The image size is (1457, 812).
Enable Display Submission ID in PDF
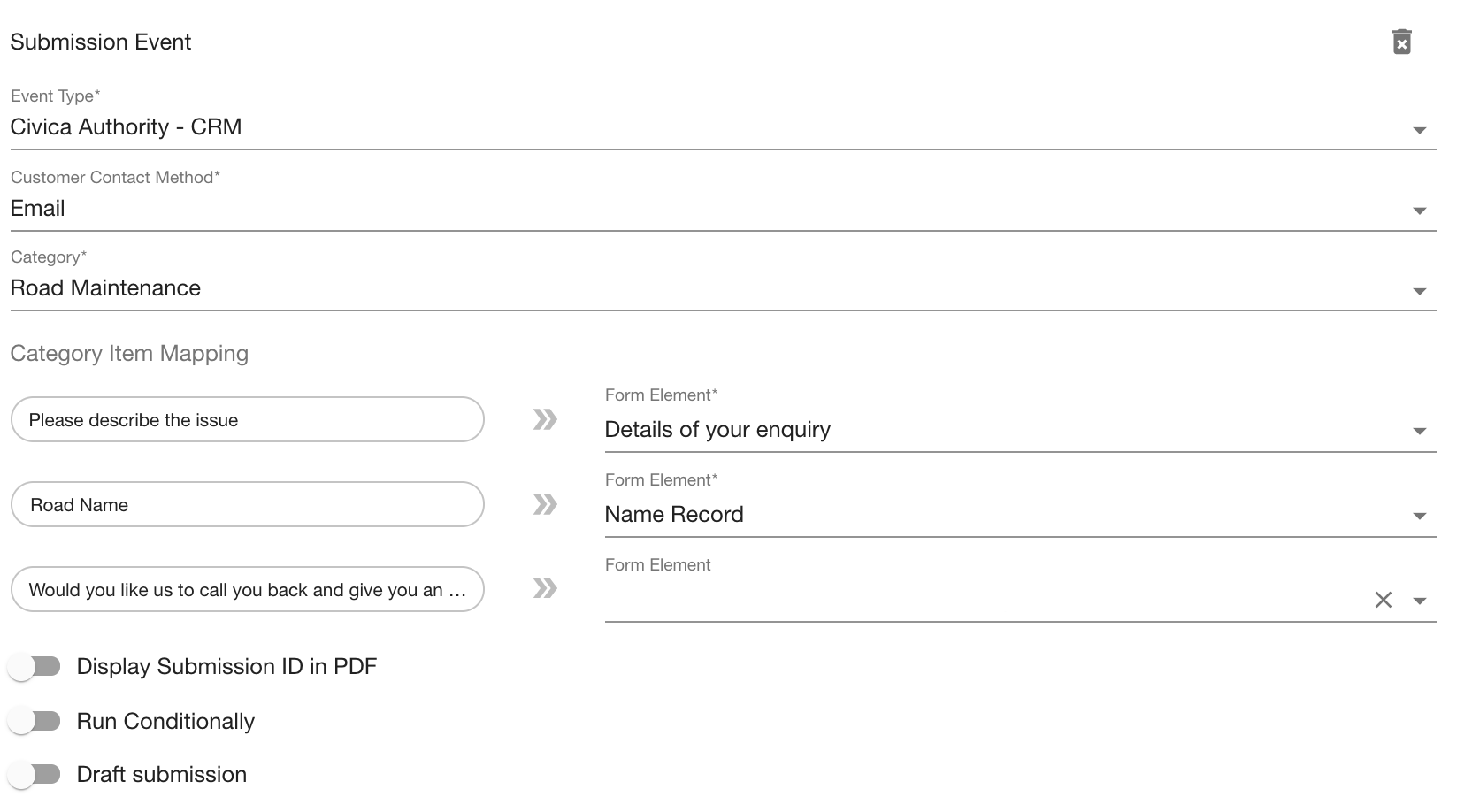click(x=35, y=666)
